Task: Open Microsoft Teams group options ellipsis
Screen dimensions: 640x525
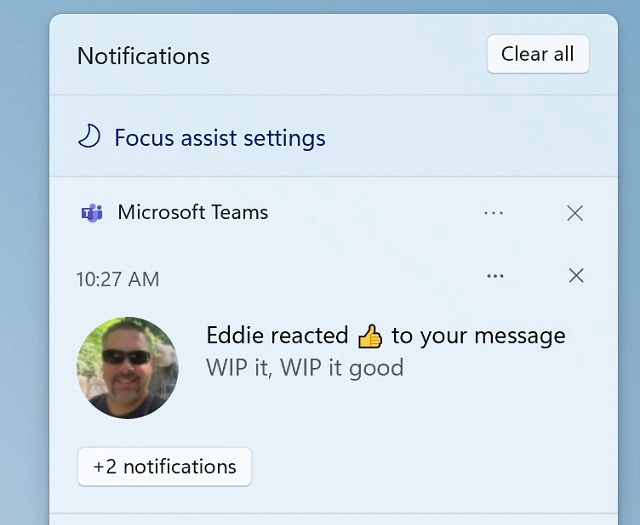Action: (493, 213)
